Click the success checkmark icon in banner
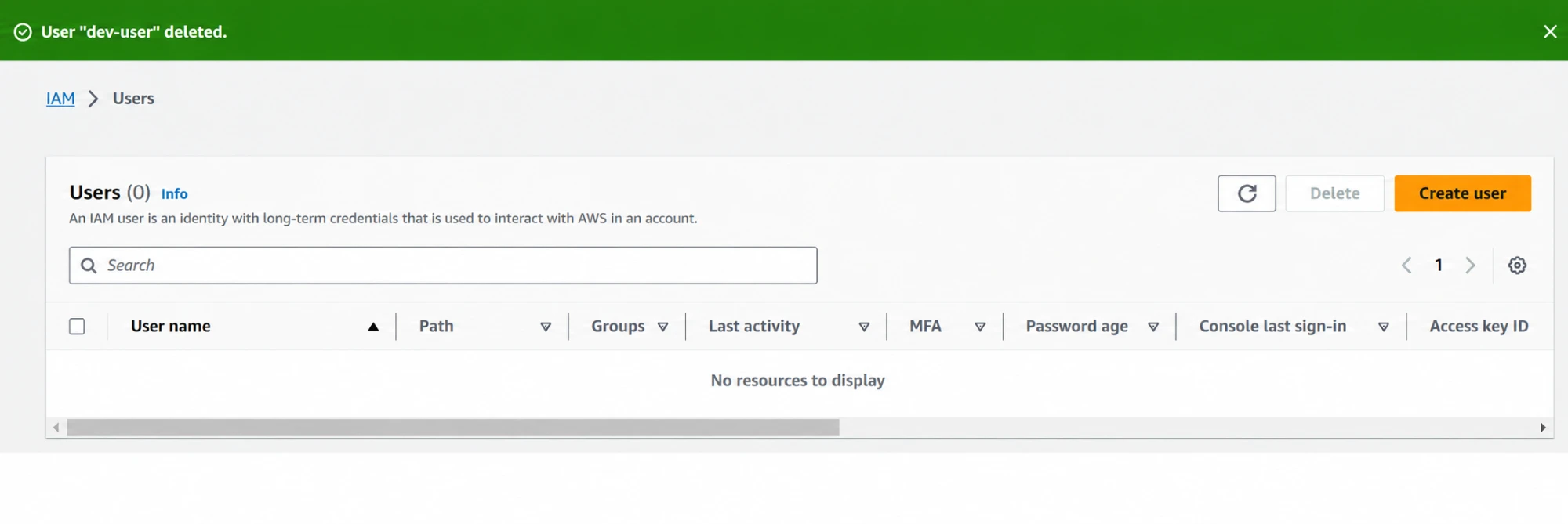1568x524 pixels. coord(24,32)
